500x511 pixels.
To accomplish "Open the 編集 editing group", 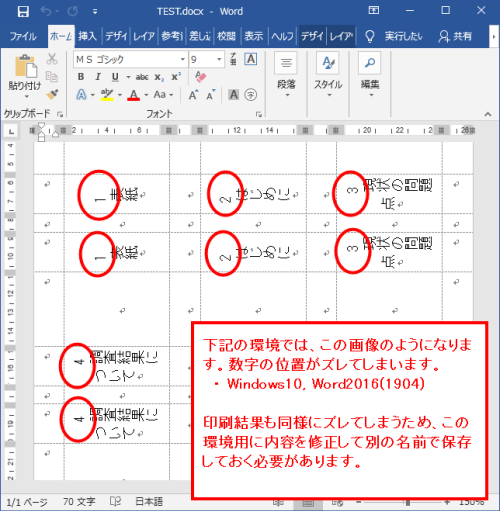I will [370, 75].
